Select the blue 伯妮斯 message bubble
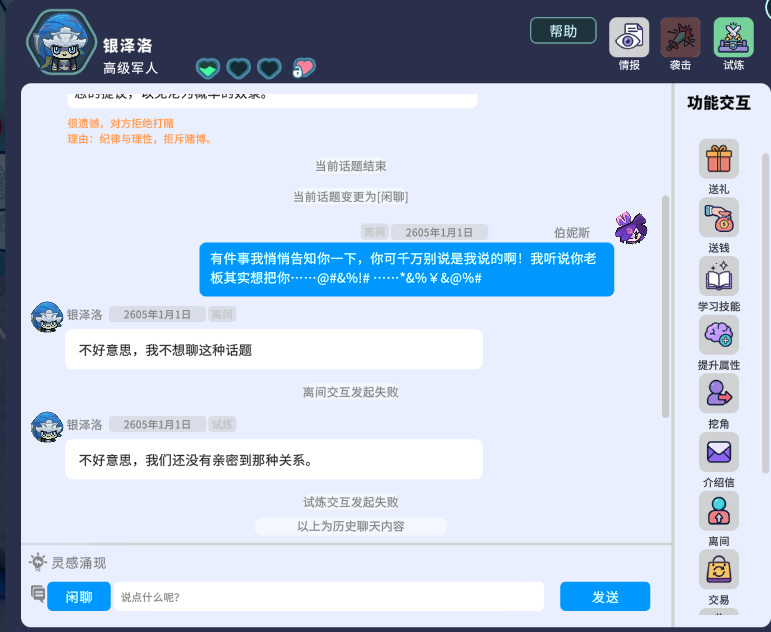Screen dimensions: 771x632 point(407,269)
